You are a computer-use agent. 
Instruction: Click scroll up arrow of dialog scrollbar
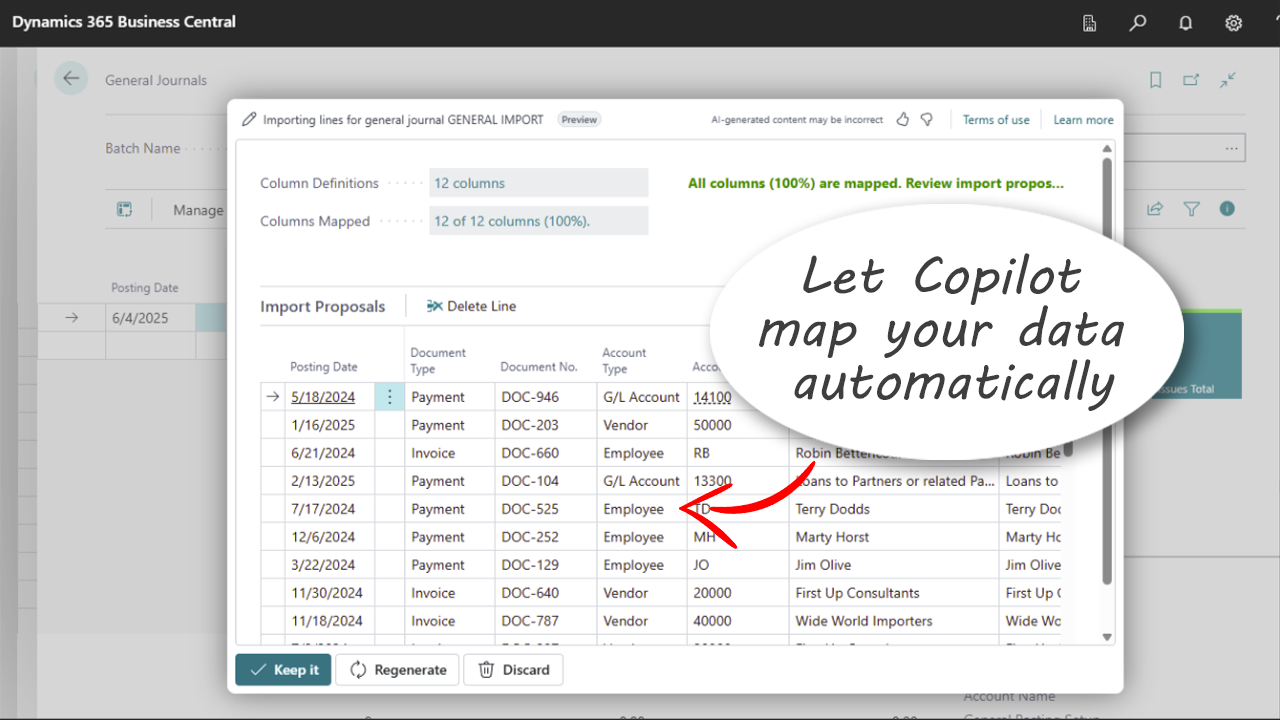coord(1107,148)
